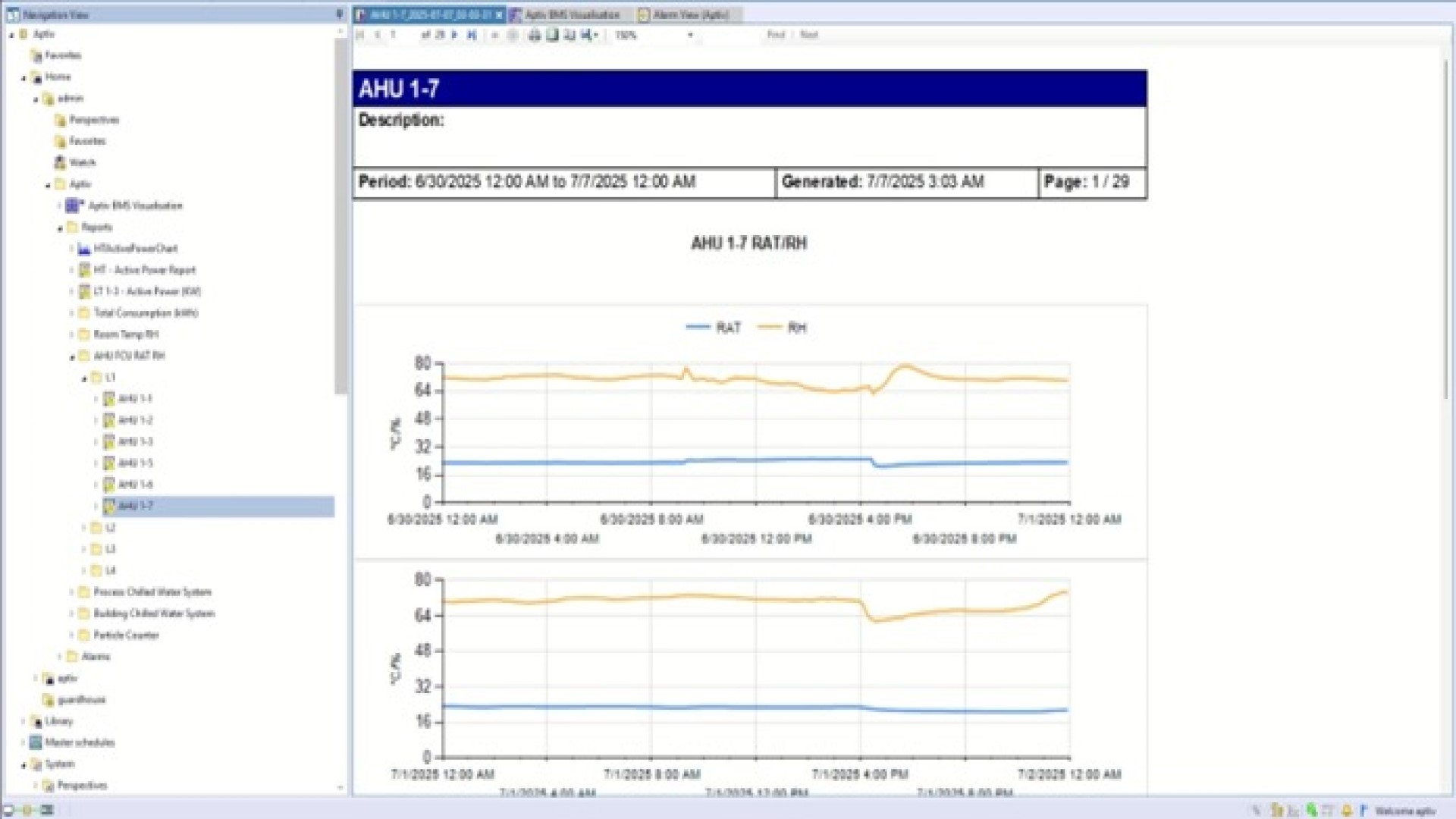Open the 150% zoom dropdown
The image size is (1456, 819).
[x=690, y=35]
